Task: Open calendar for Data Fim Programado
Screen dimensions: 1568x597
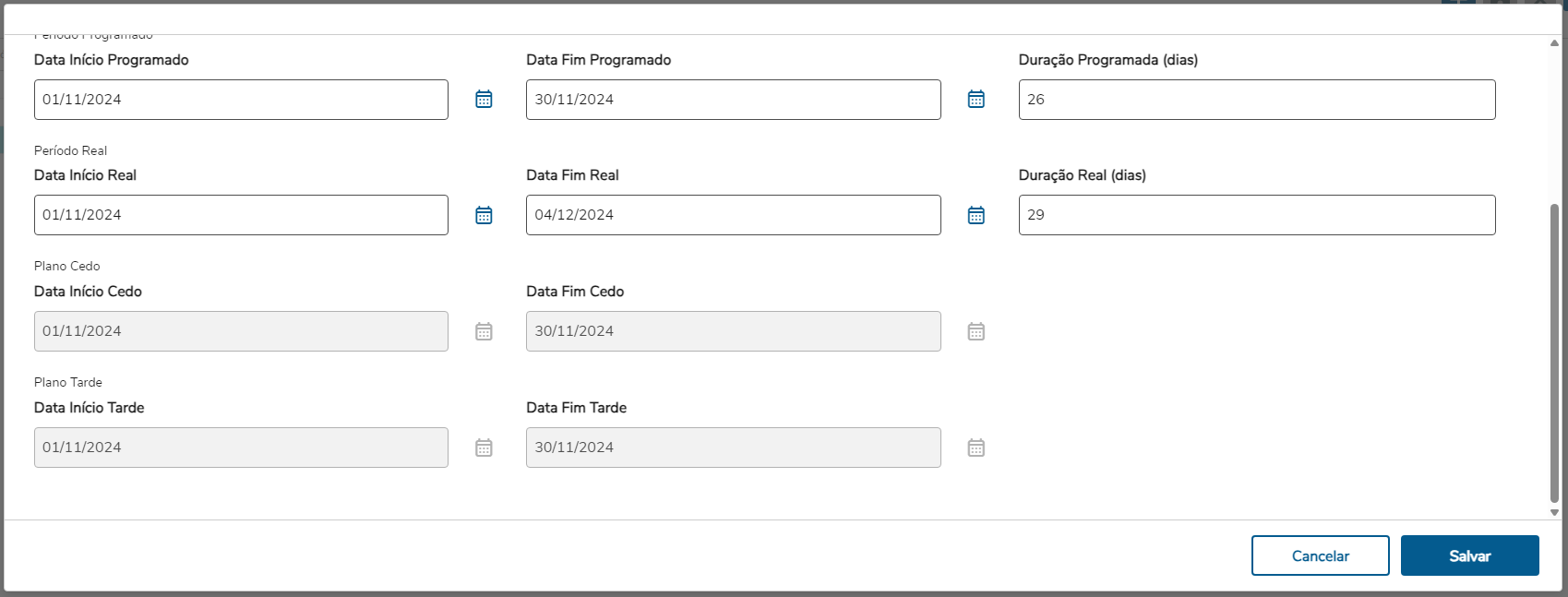Action: (x=976, y=99)
